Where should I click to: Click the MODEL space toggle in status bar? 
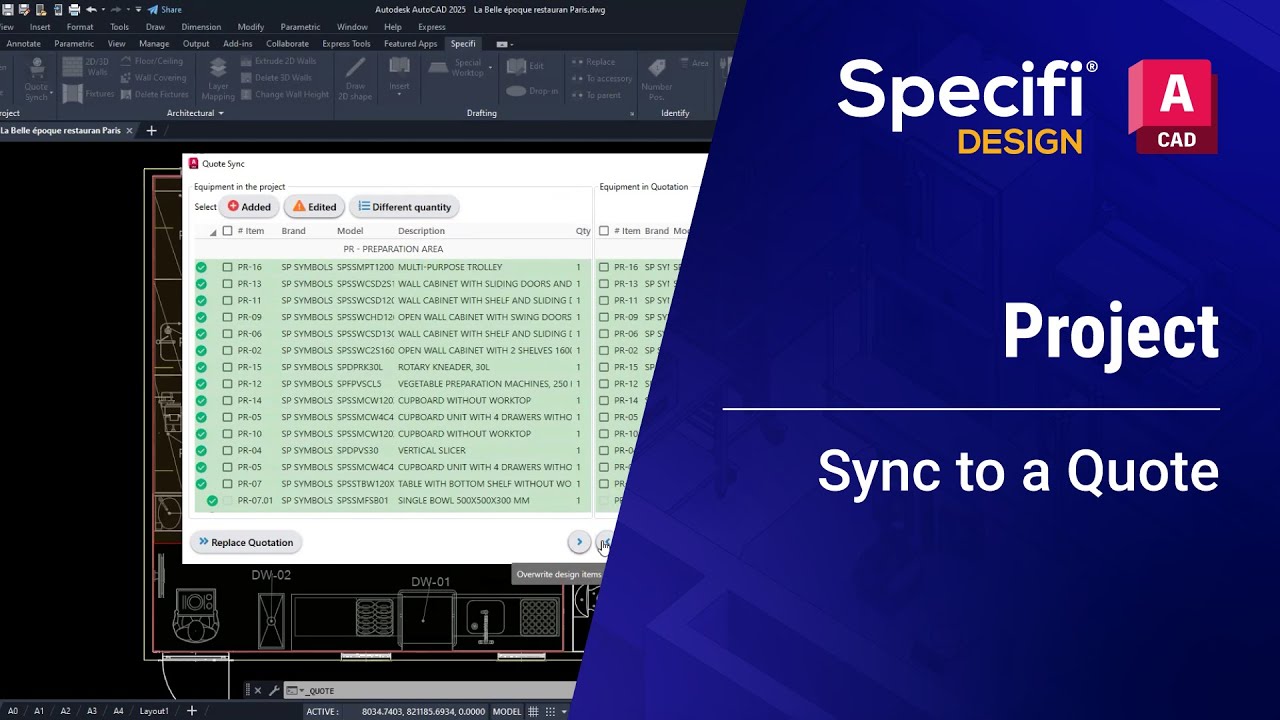click(507, 712)
